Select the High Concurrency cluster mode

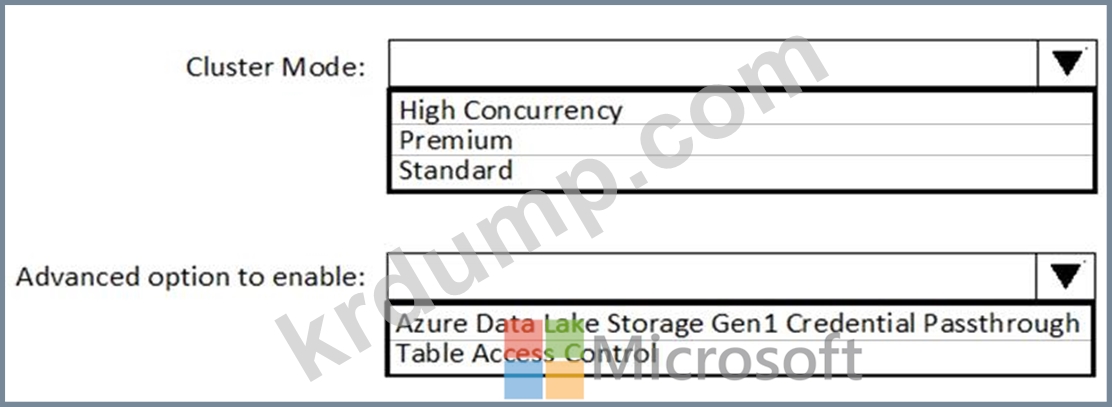[x=510, y=110]
